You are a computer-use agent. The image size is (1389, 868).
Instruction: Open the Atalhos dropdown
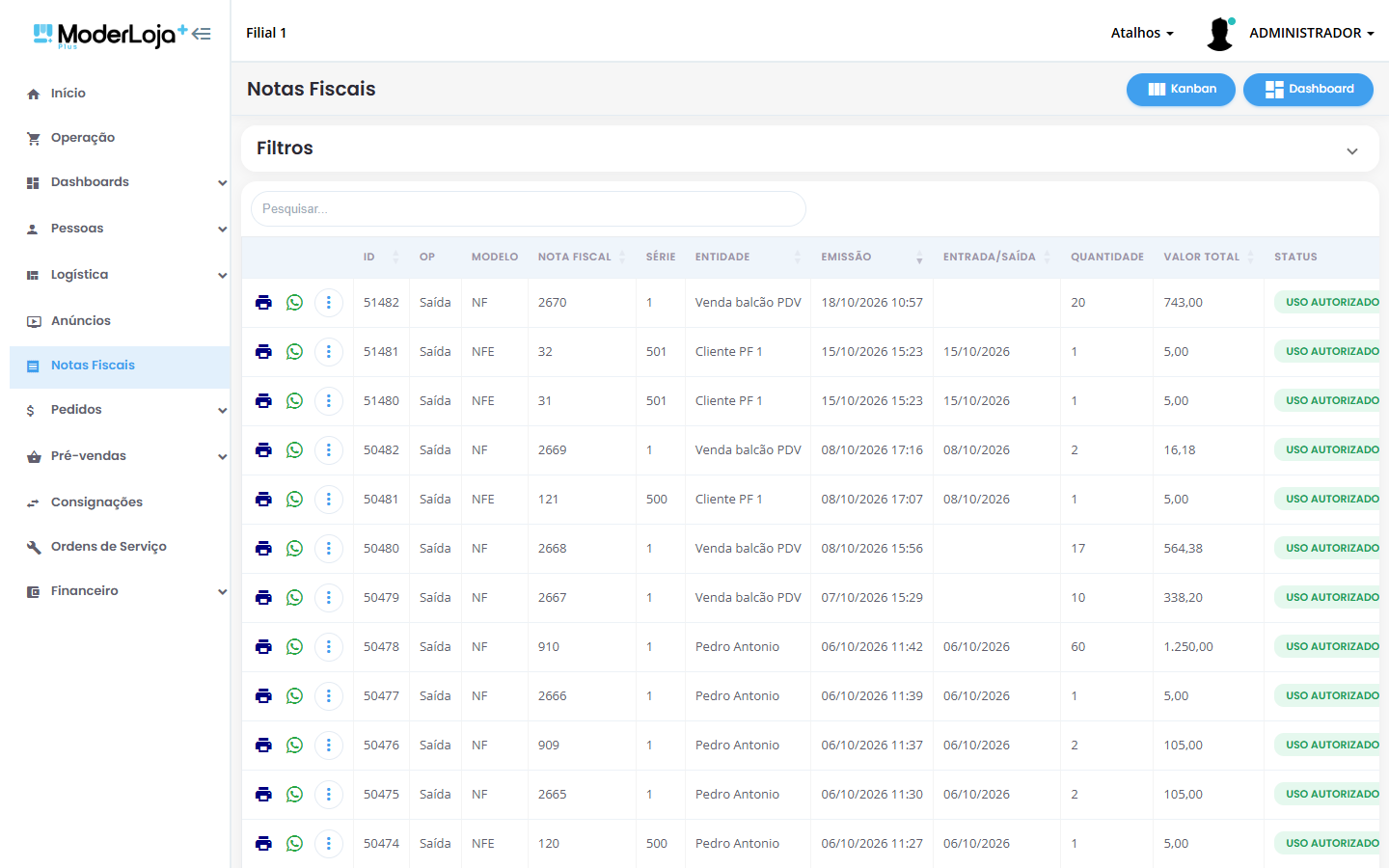click(1142, 33)
